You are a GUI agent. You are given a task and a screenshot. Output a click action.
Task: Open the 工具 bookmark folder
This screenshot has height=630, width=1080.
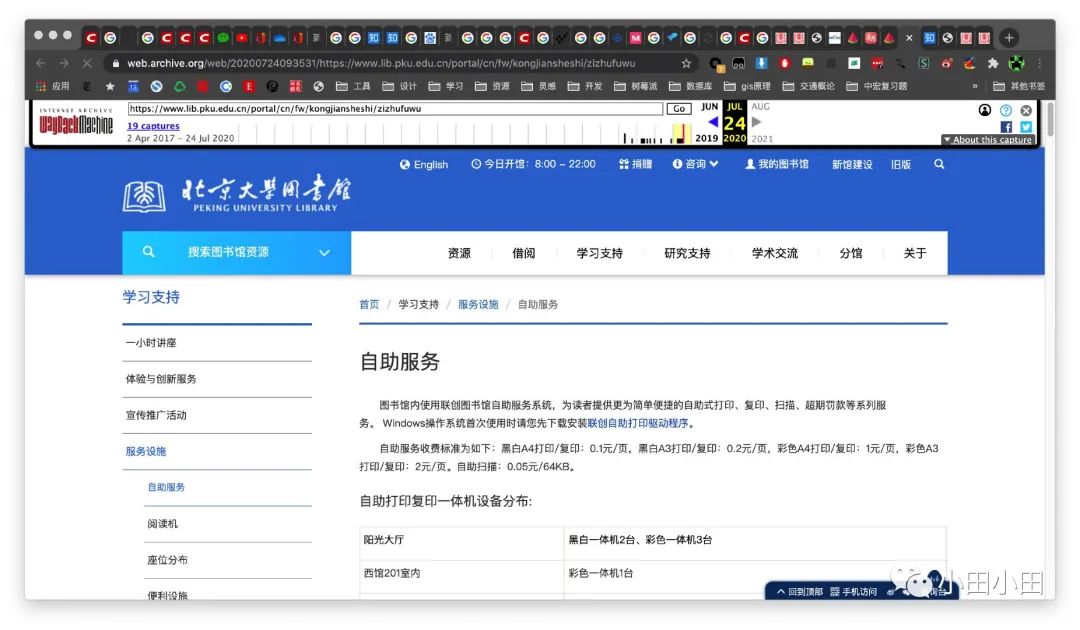click(353, 86)
